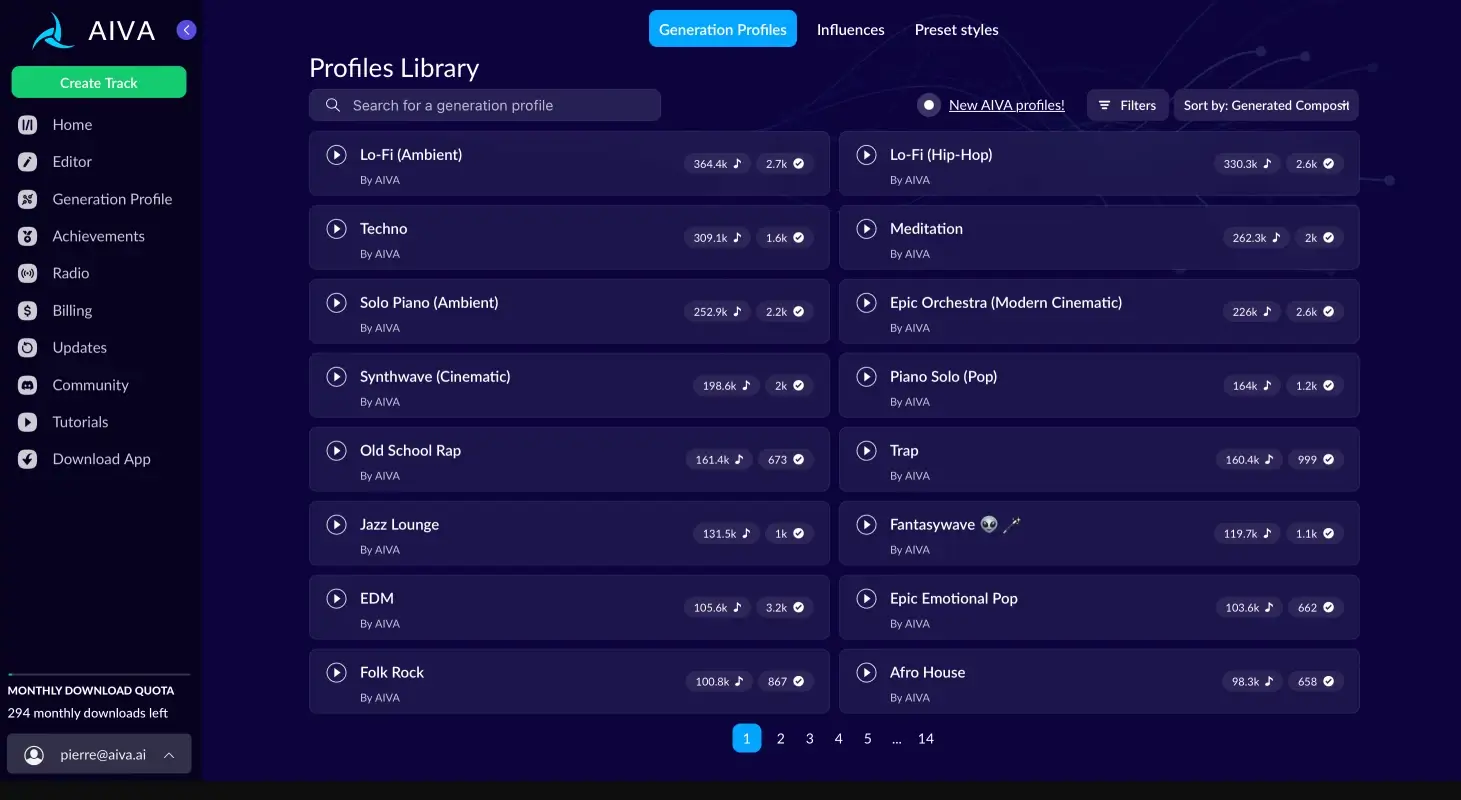Click the Techno profile title

(x=384, y=229)
